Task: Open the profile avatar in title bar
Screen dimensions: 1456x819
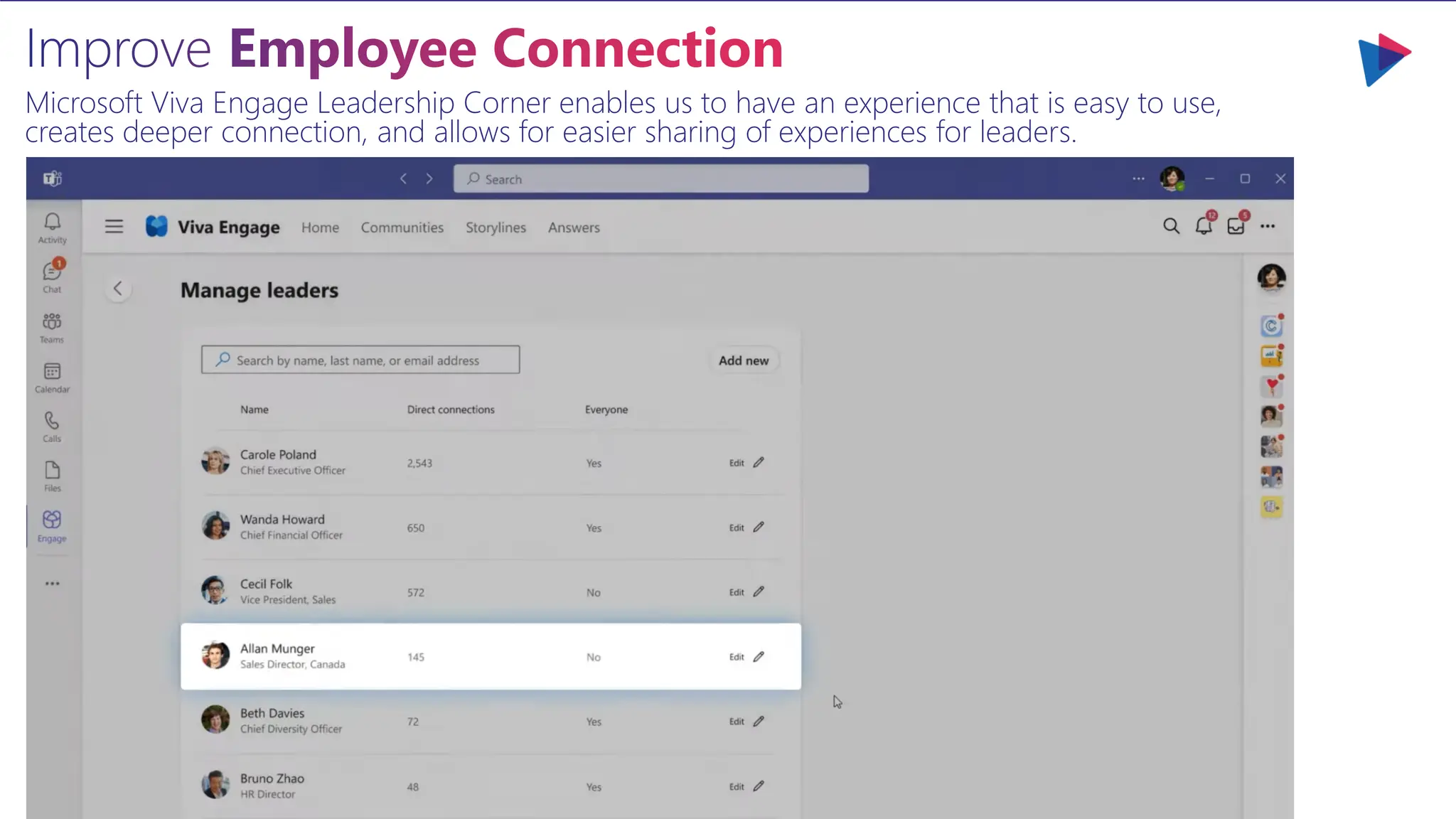Action: [x=1172, y=178]
